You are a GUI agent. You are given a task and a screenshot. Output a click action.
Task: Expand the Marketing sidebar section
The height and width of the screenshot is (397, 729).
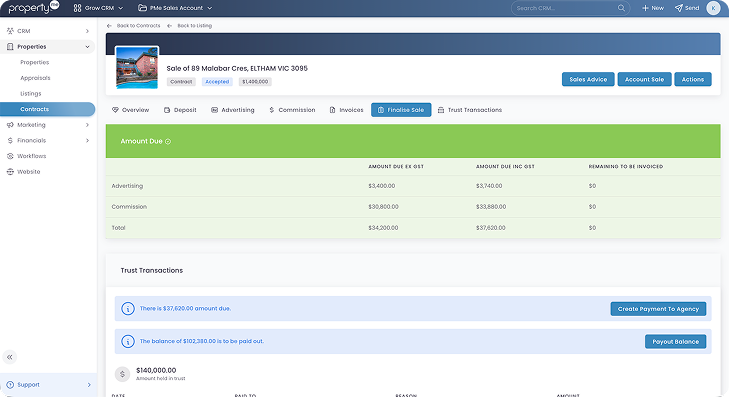[87, 125]
